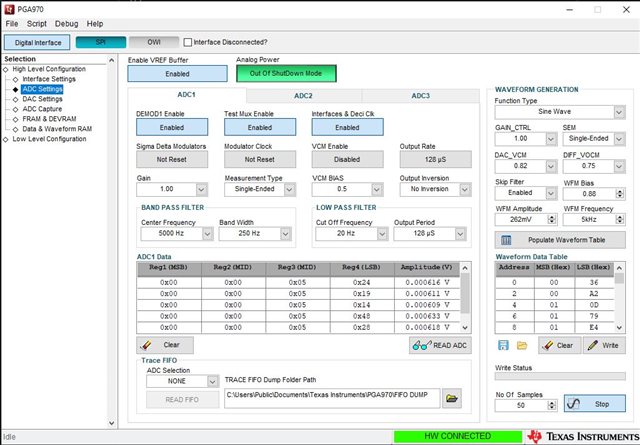Click the PGA970 app icon in title bar
The height and width of the screenshot is (445, 640).
click(9, 9)
